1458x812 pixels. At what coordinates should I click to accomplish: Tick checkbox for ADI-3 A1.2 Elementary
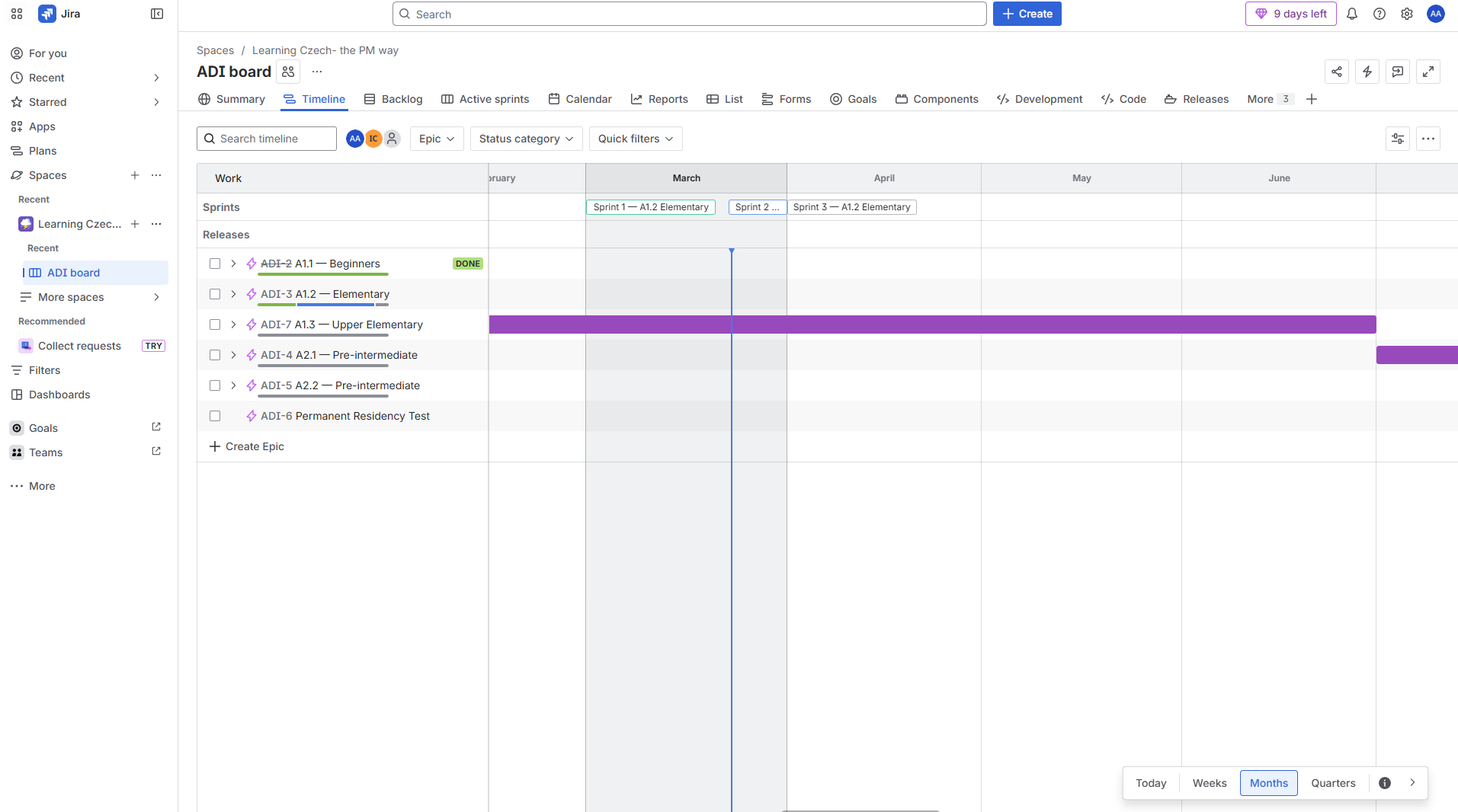215,294
